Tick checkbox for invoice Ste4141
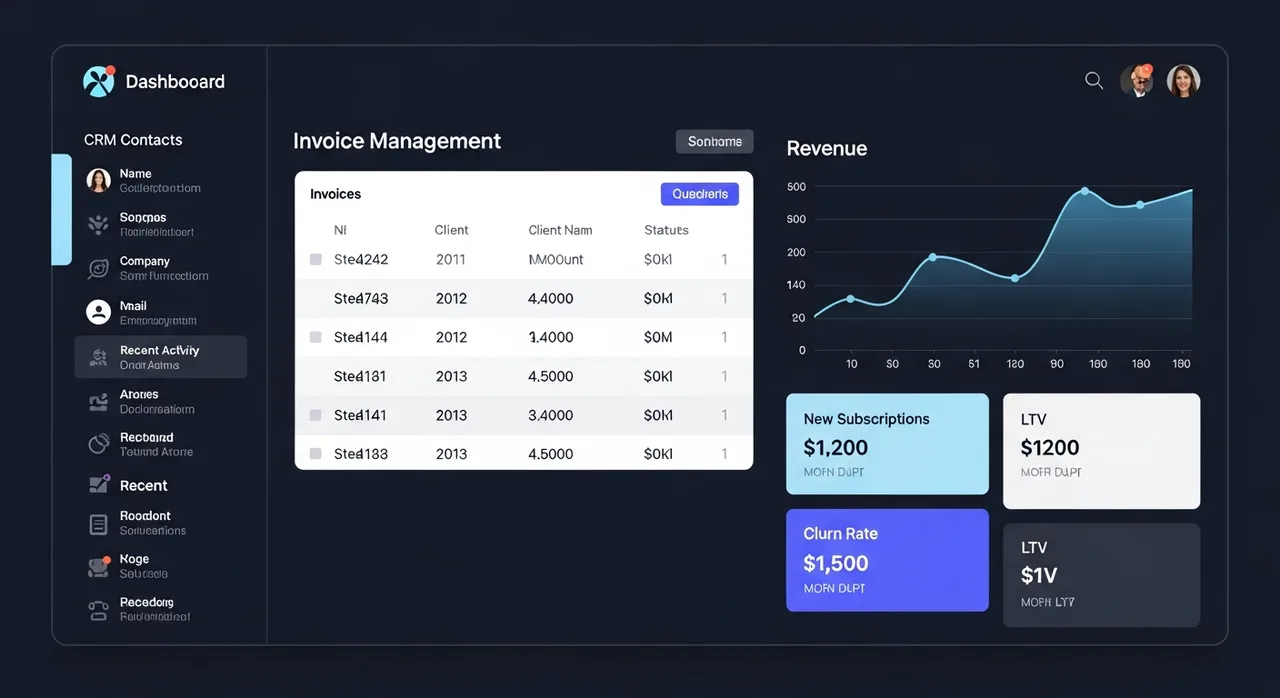 (x=315, y=415)
